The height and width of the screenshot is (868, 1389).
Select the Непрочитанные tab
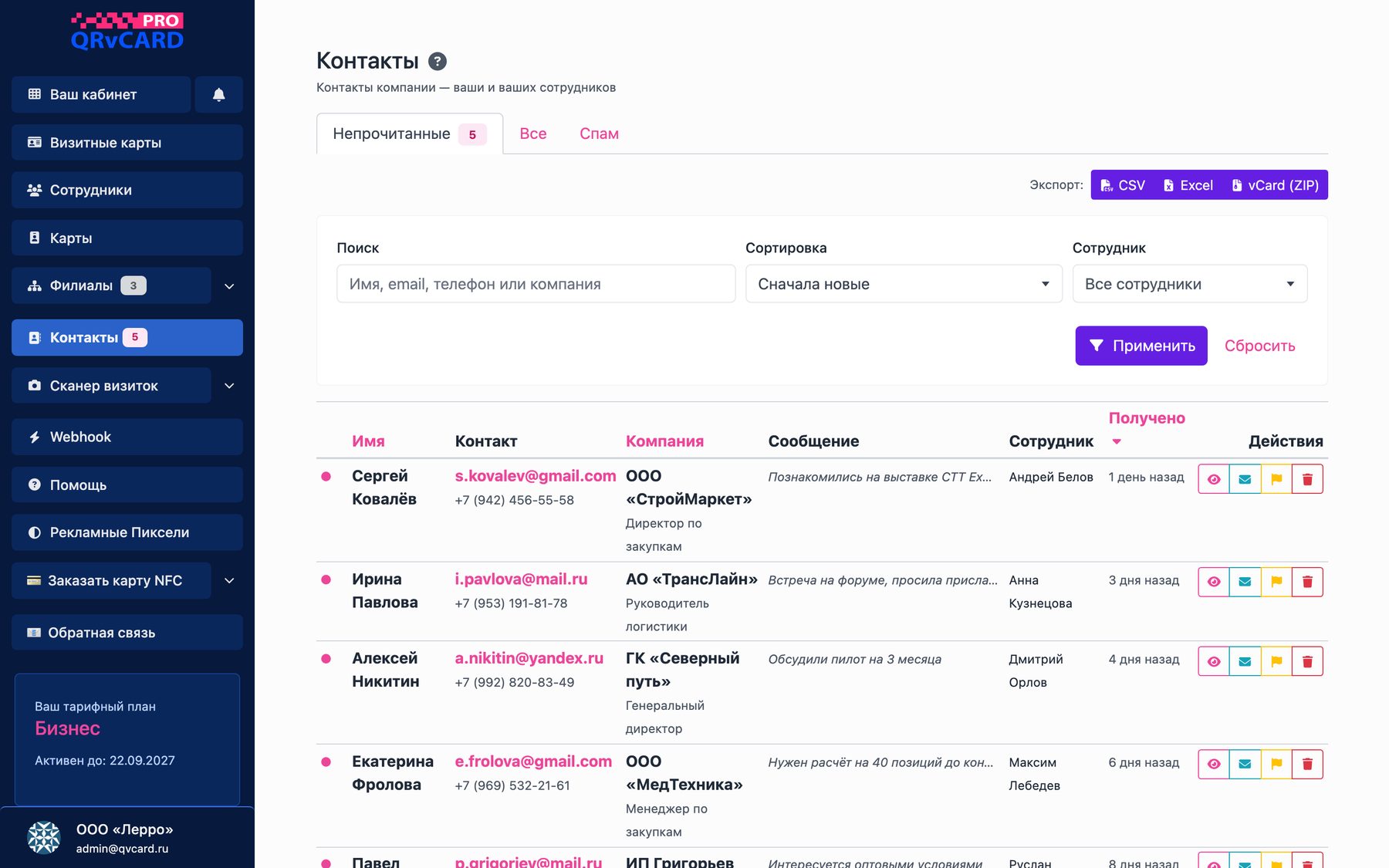410,133
